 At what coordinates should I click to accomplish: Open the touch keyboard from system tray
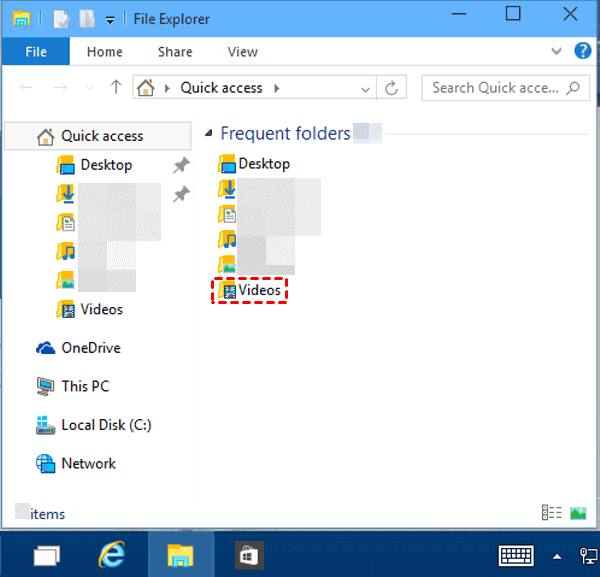point(515,556)
